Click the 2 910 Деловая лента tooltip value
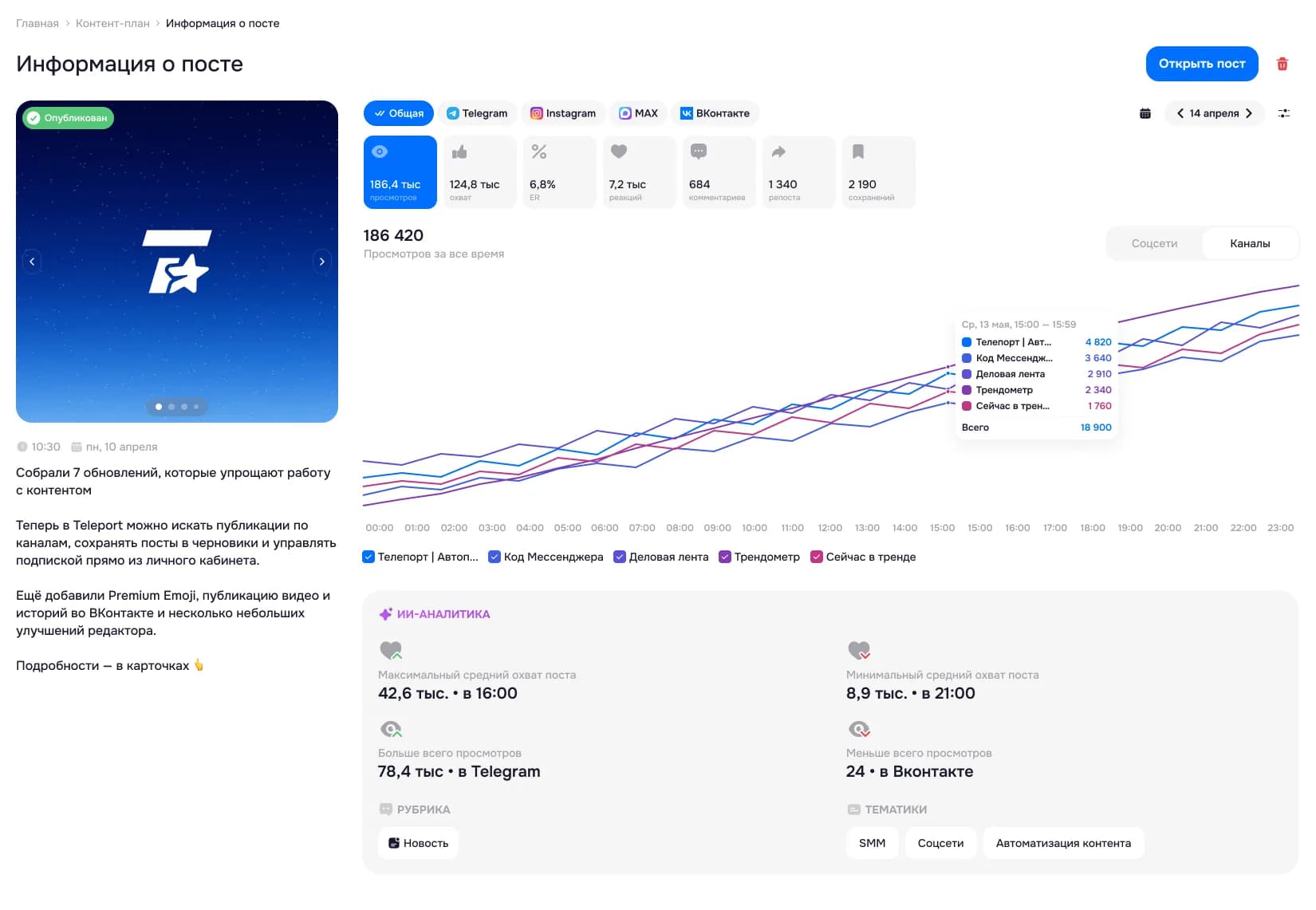The image size is (1316, 910). (1099, 374)
